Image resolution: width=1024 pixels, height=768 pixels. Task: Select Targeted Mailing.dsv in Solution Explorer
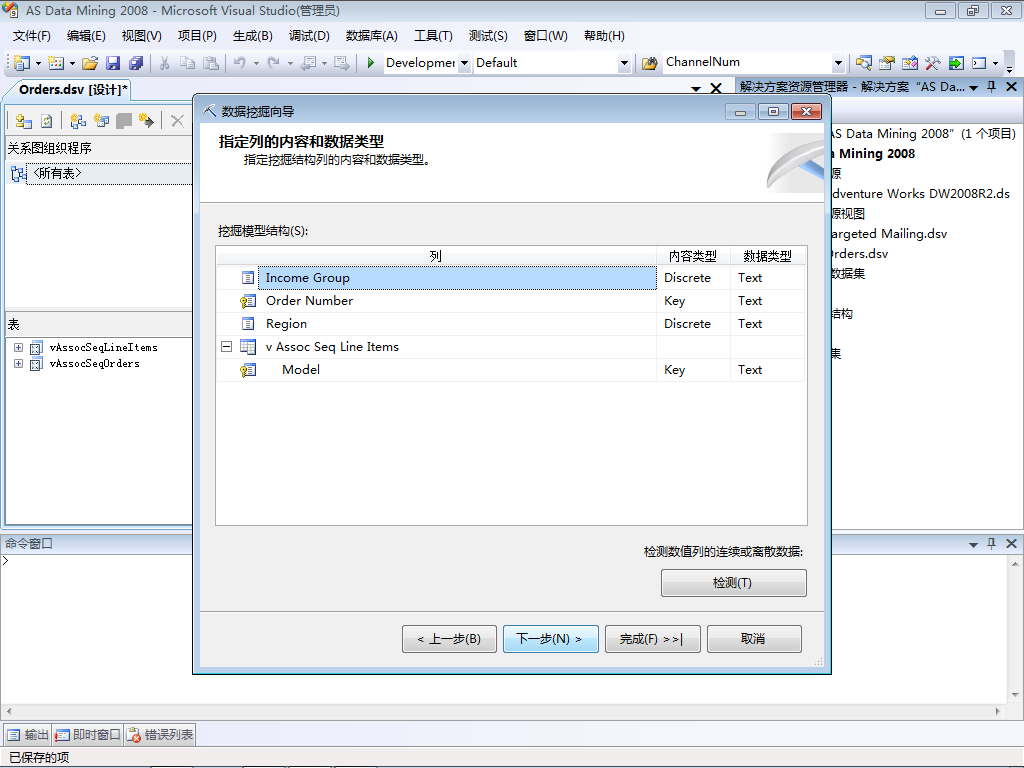[x=888, y=233]
